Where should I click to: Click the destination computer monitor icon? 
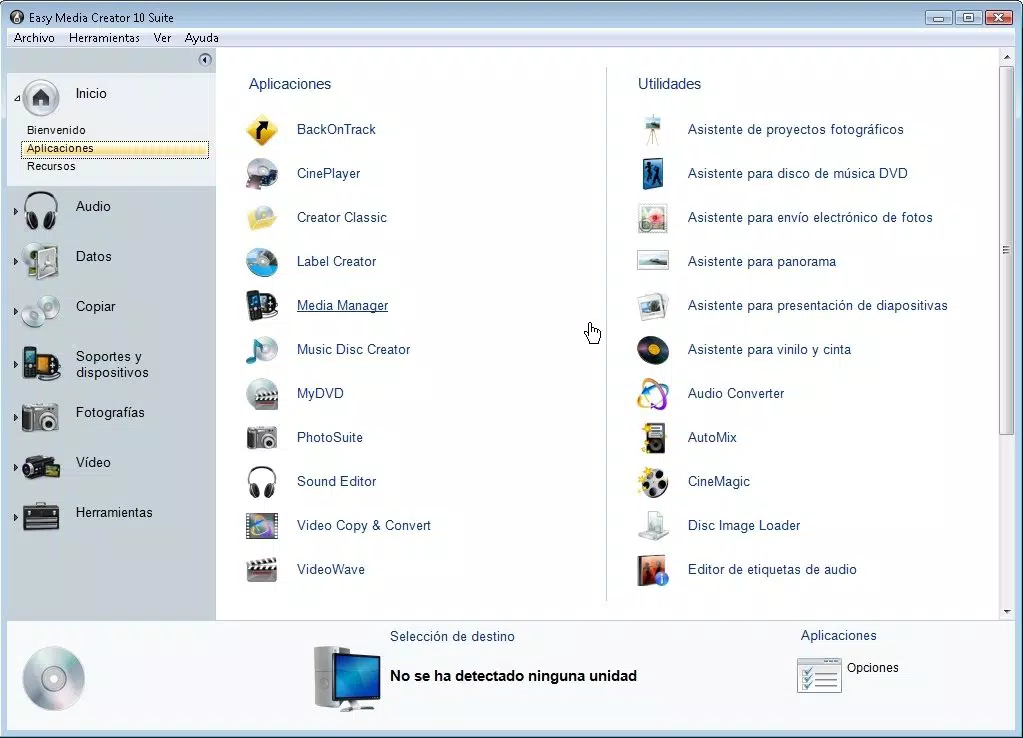click(347, 679)
